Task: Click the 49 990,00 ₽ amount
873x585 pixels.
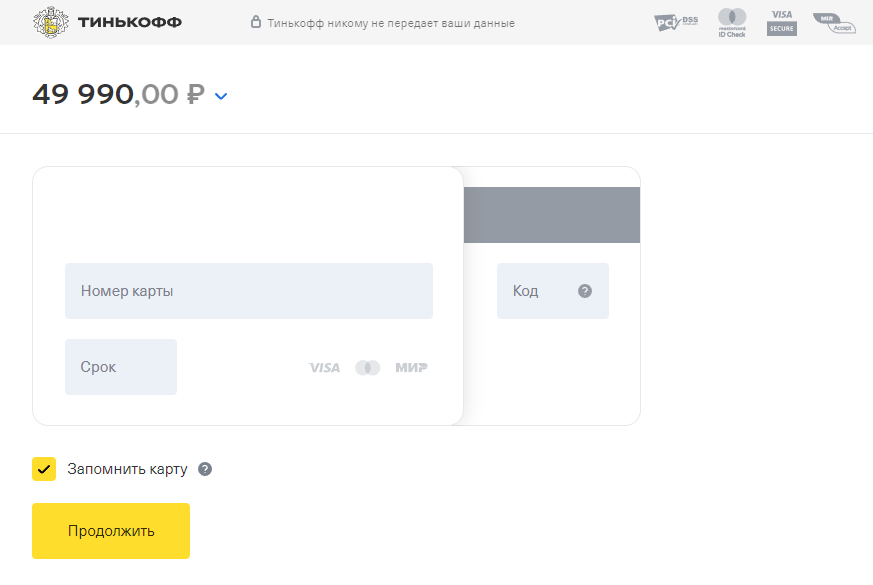Action: tap(118, 95)
